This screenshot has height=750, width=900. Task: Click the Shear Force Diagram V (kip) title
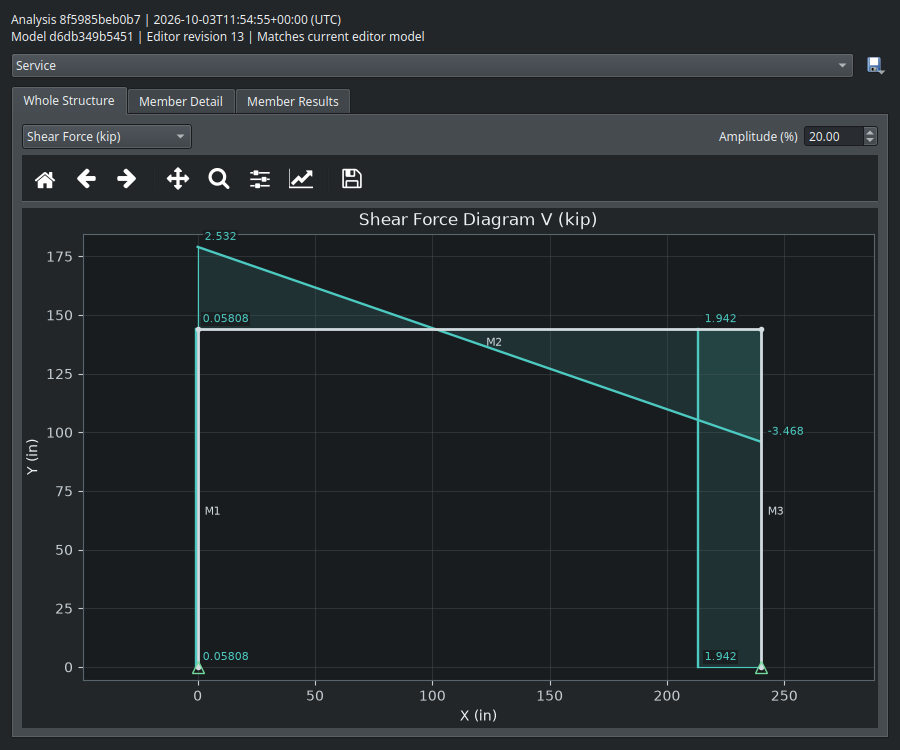[x=478, y=219]
